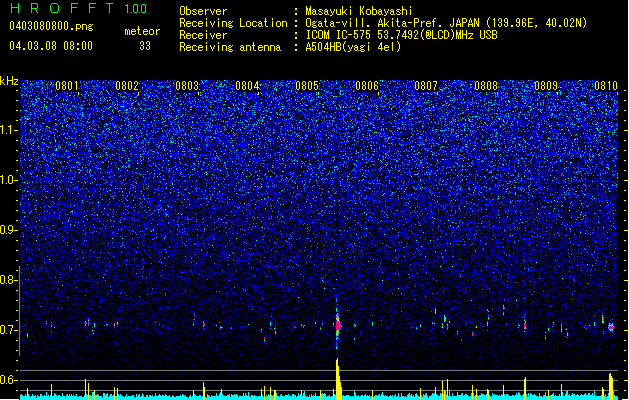
Task: Click the 0810 time marker
Action: 606,86
